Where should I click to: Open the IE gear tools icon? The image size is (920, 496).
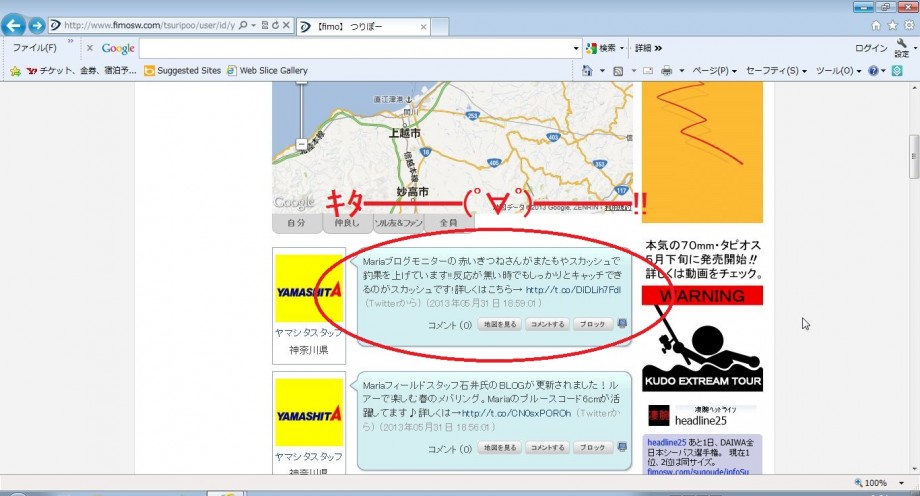pyautogui.click(x=909, y=25)
